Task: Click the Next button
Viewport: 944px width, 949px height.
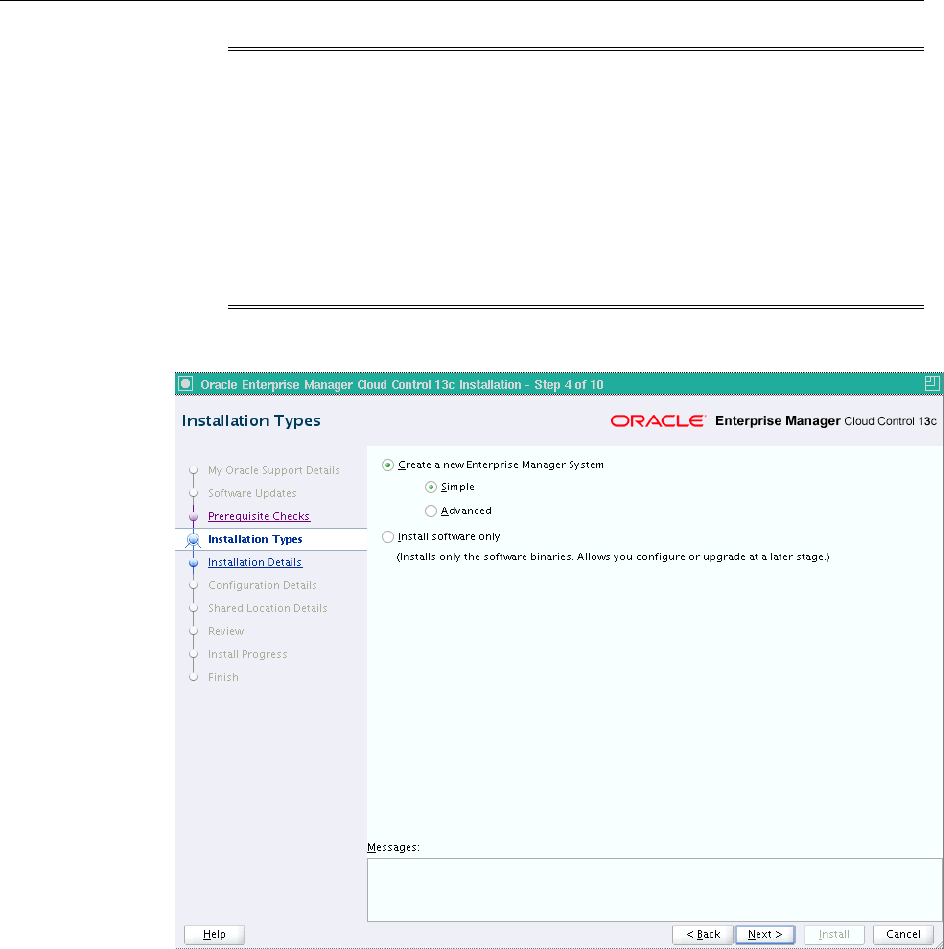Action: 765,934
